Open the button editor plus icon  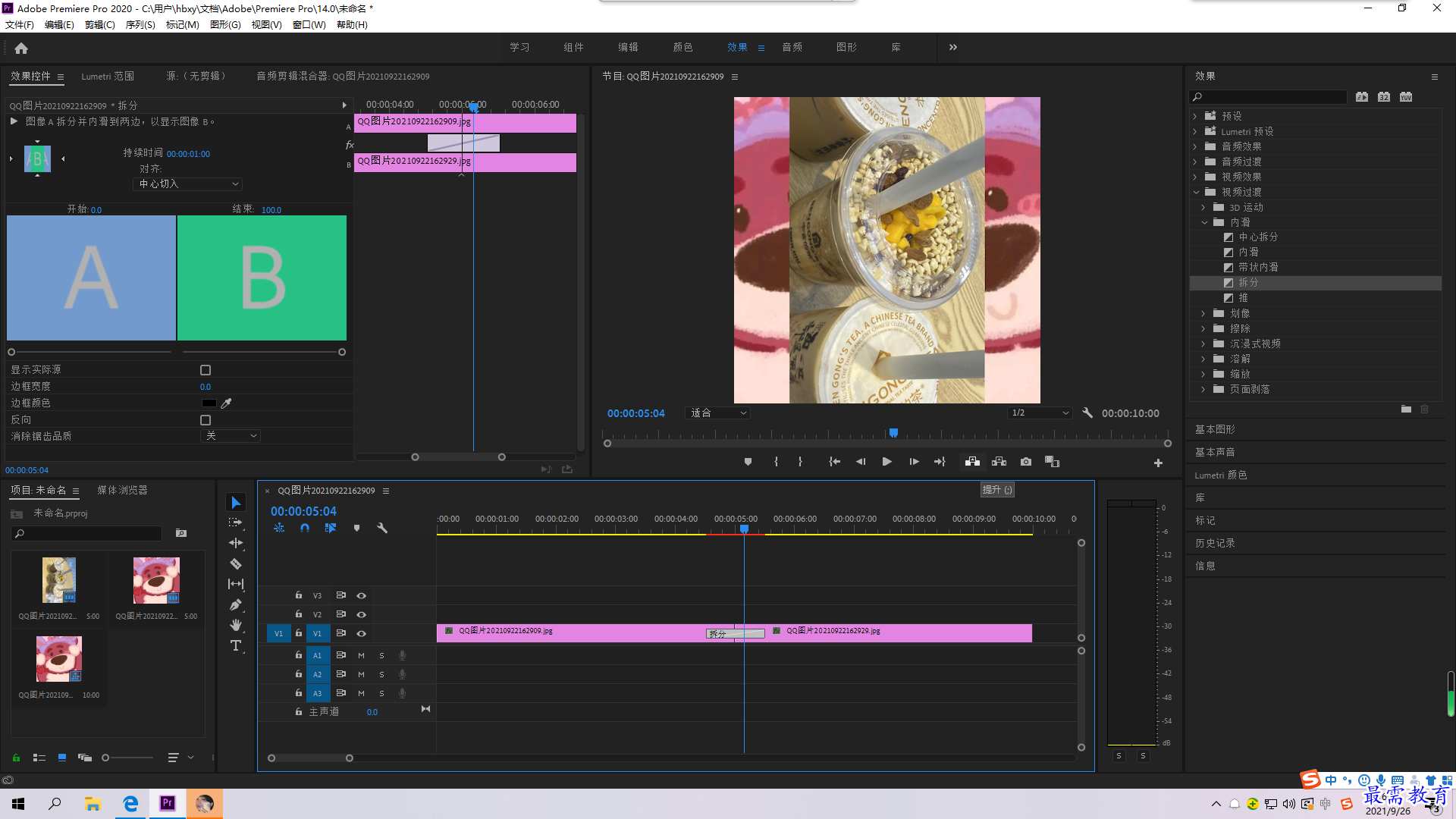[x=1158, y=463]
